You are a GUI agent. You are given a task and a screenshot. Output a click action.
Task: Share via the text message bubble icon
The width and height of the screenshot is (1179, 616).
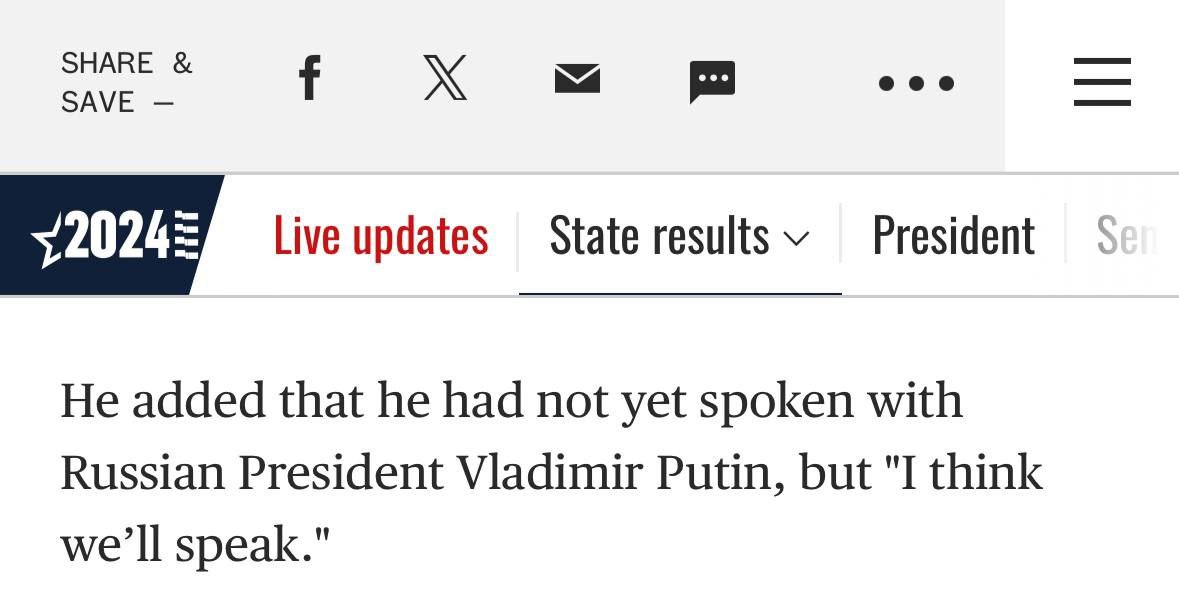[x=712, y=81]
